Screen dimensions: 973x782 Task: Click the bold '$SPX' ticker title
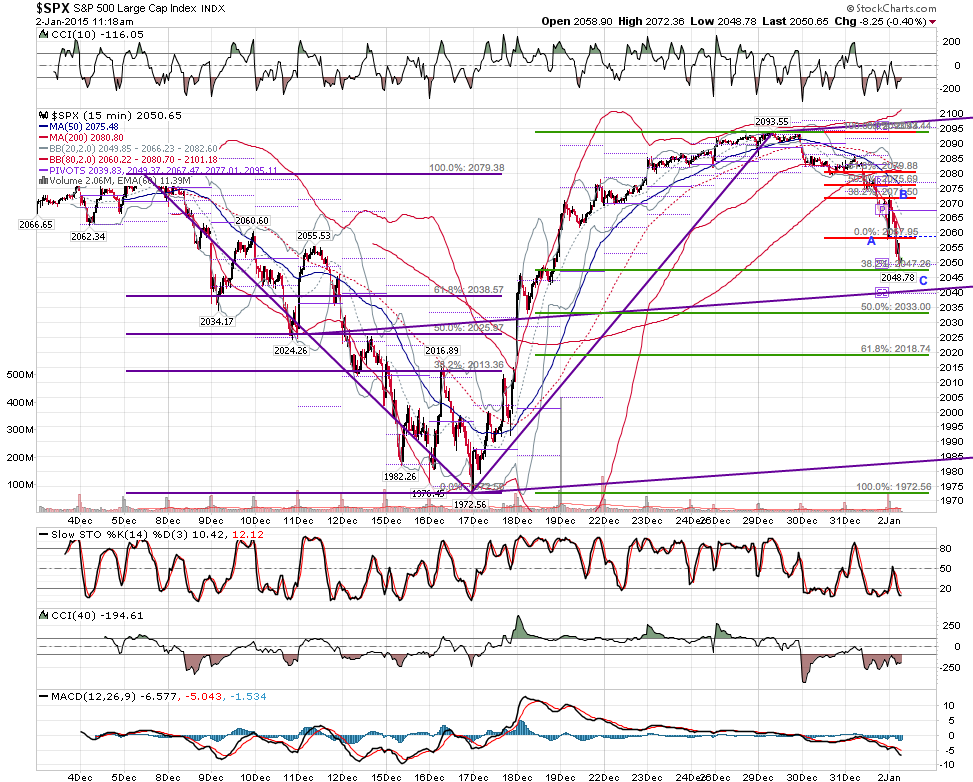53,8
